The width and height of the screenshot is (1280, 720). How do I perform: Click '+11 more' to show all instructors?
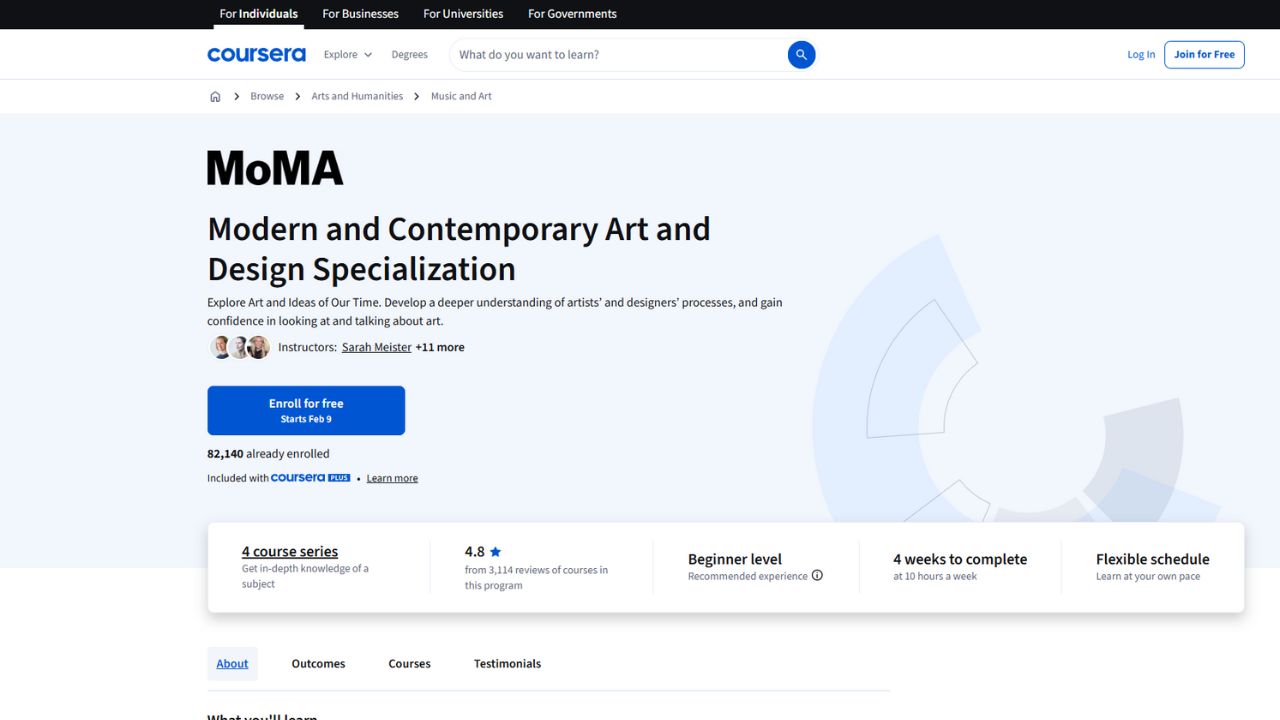click(440, 347)
